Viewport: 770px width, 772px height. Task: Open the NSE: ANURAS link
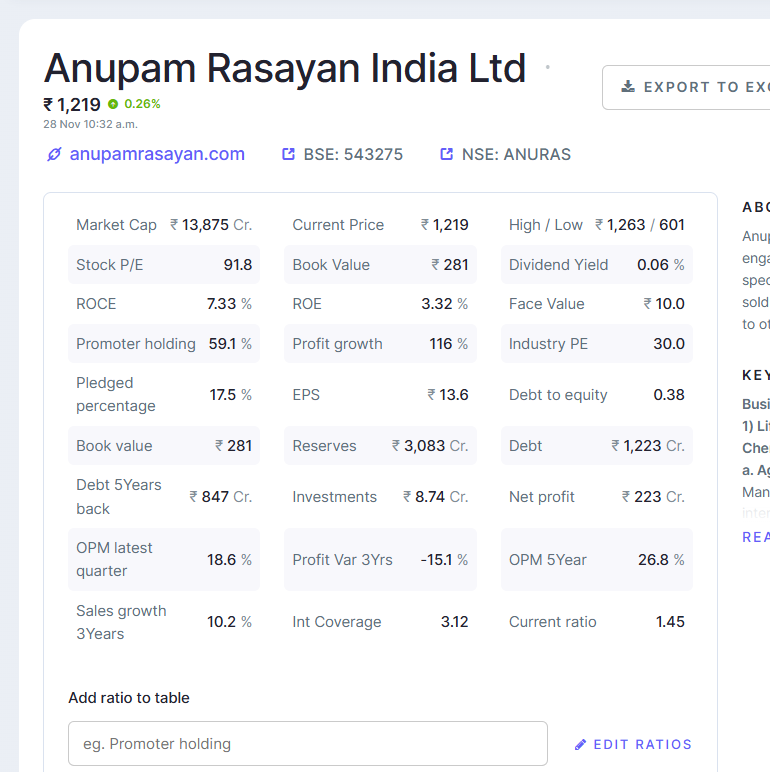[x=516, y=154]
